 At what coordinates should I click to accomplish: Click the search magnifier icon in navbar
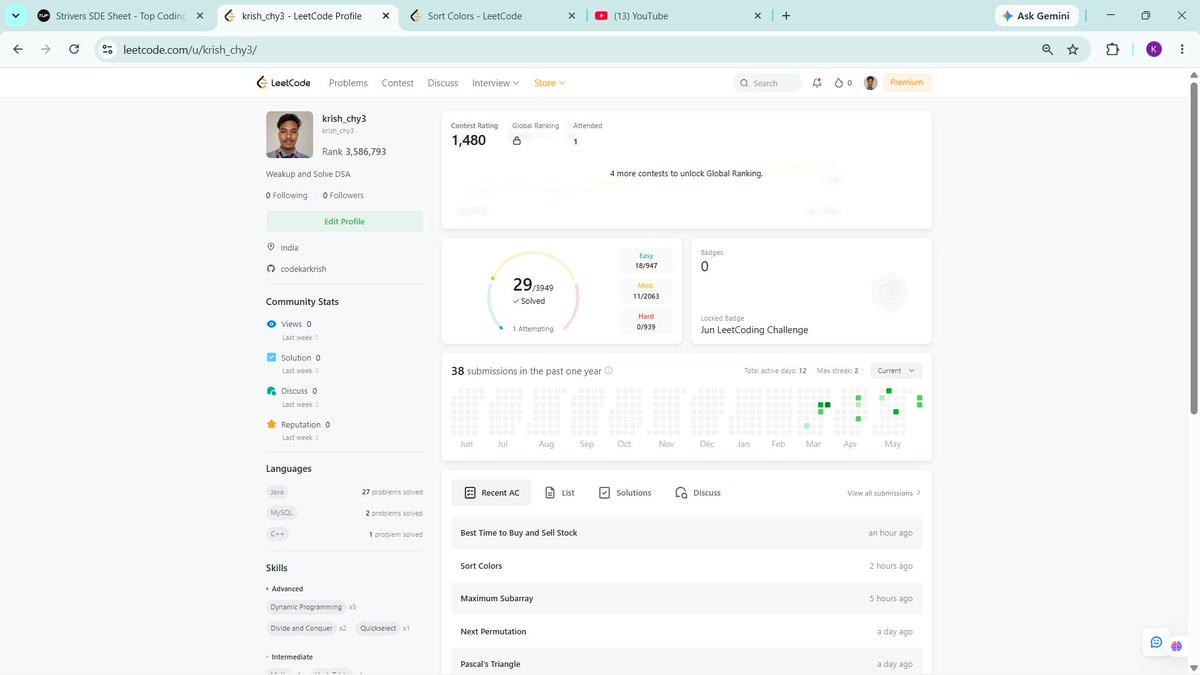[745, 83]
